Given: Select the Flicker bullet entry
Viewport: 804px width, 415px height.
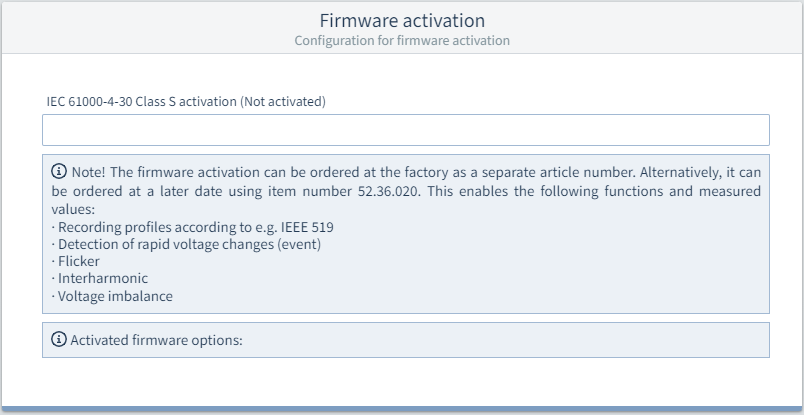Looking at the screenshot, I should 76,261.
